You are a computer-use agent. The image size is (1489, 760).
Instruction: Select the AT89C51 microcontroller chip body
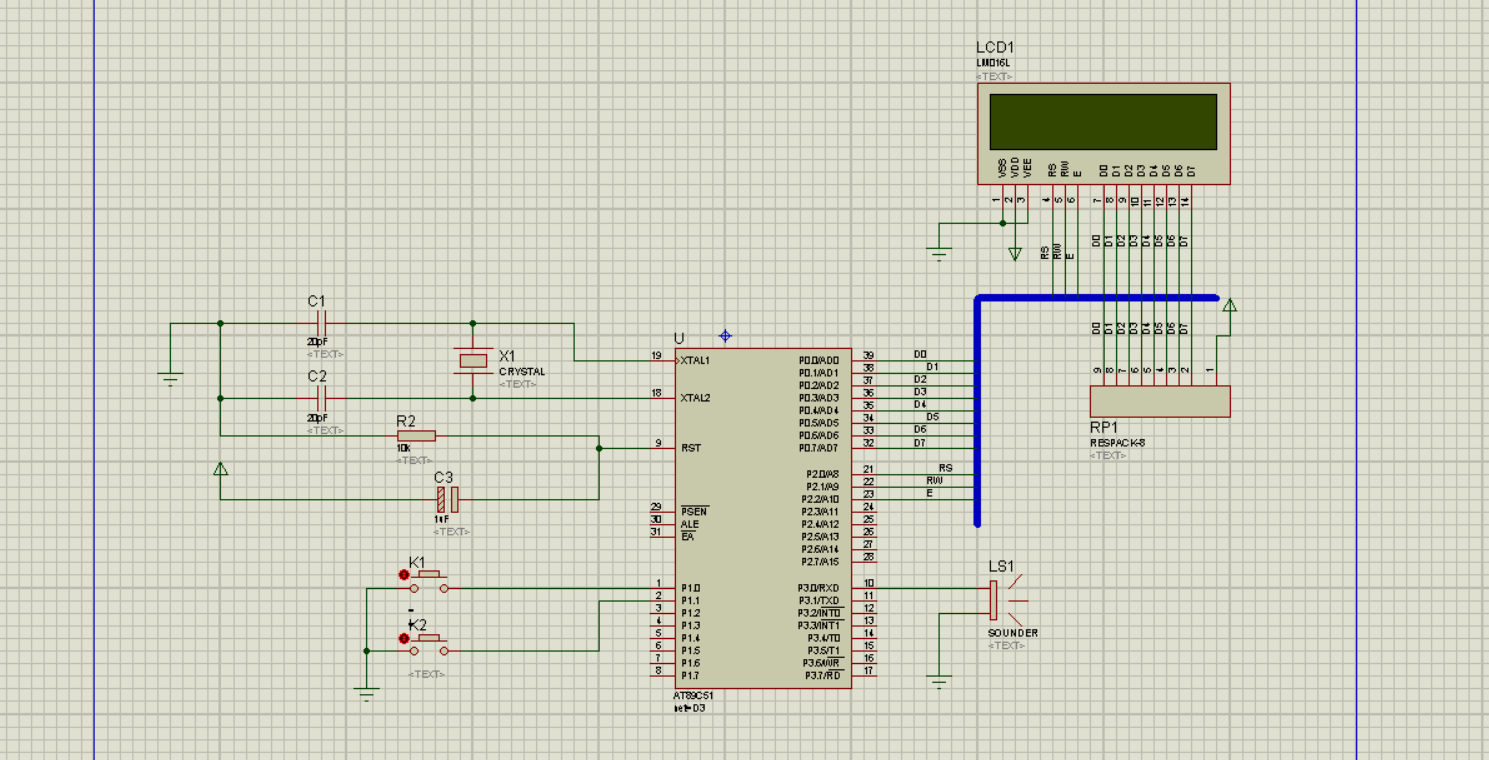(x=762, y=518)
